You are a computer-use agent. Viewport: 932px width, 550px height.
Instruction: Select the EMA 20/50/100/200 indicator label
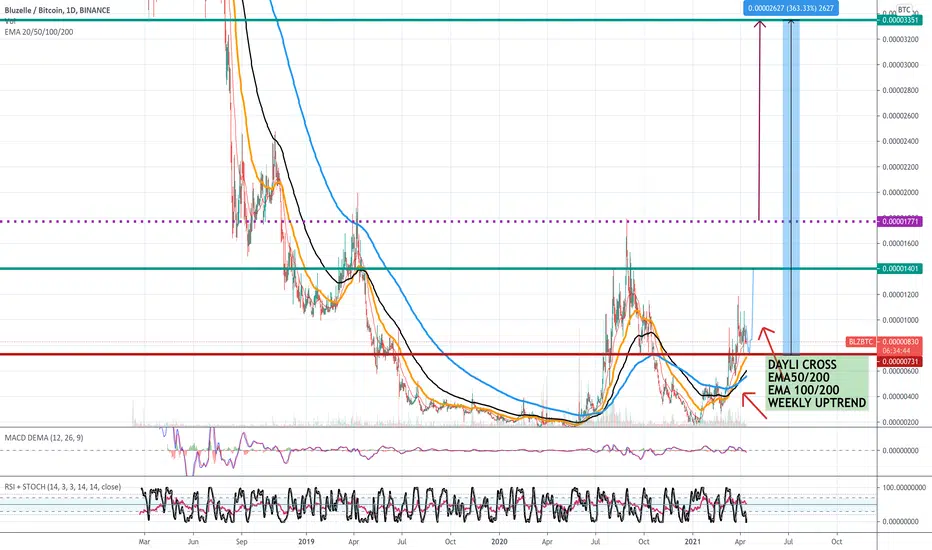(39, 32)
